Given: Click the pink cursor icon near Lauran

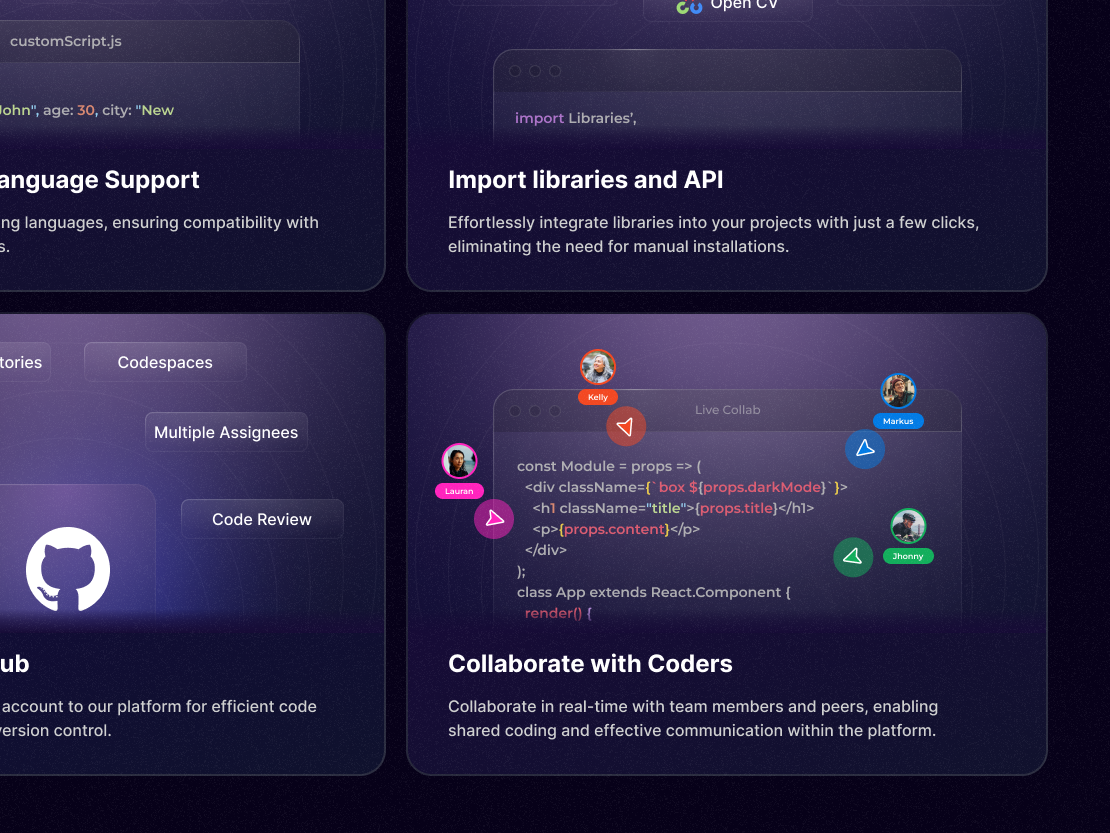Looking at the screenshot, I should (x=494, y=519).
